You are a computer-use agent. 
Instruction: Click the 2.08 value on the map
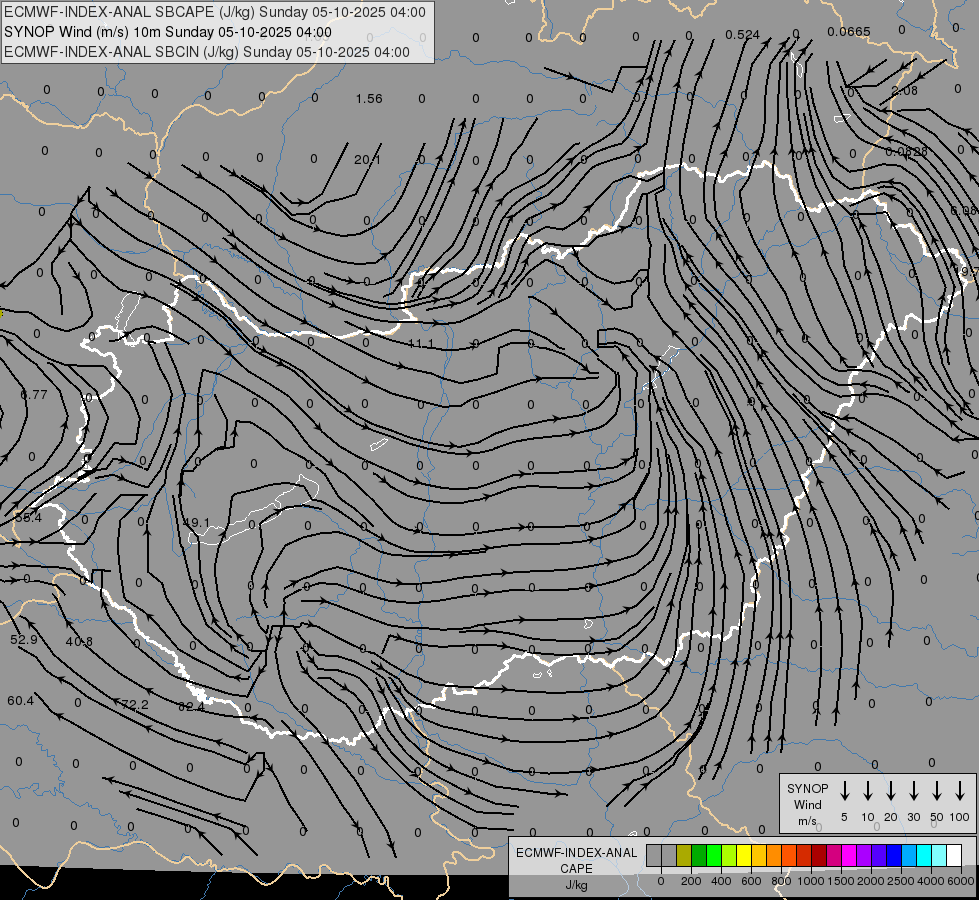(x=905, y=91)
